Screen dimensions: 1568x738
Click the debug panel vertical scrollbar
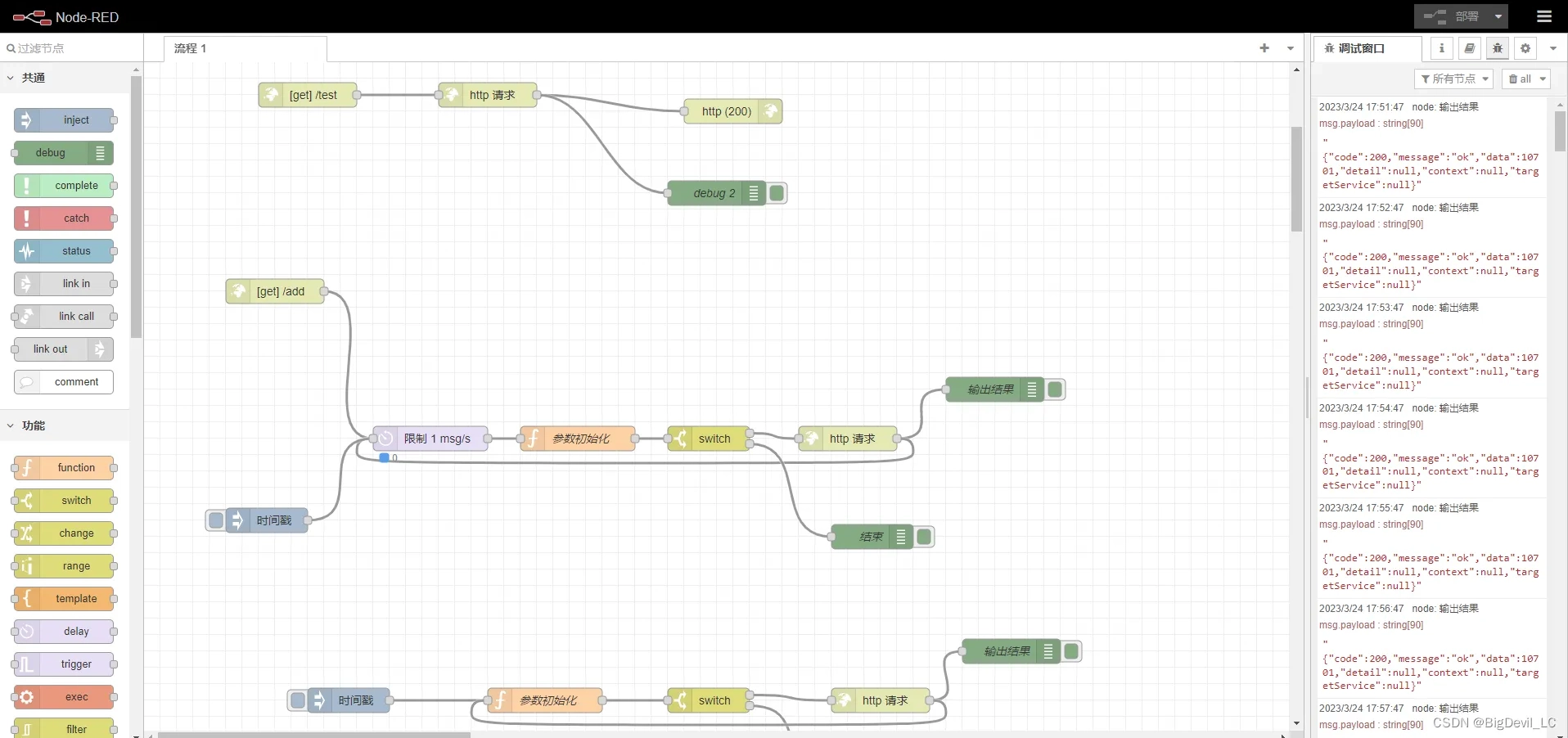tap(1560, 131)
